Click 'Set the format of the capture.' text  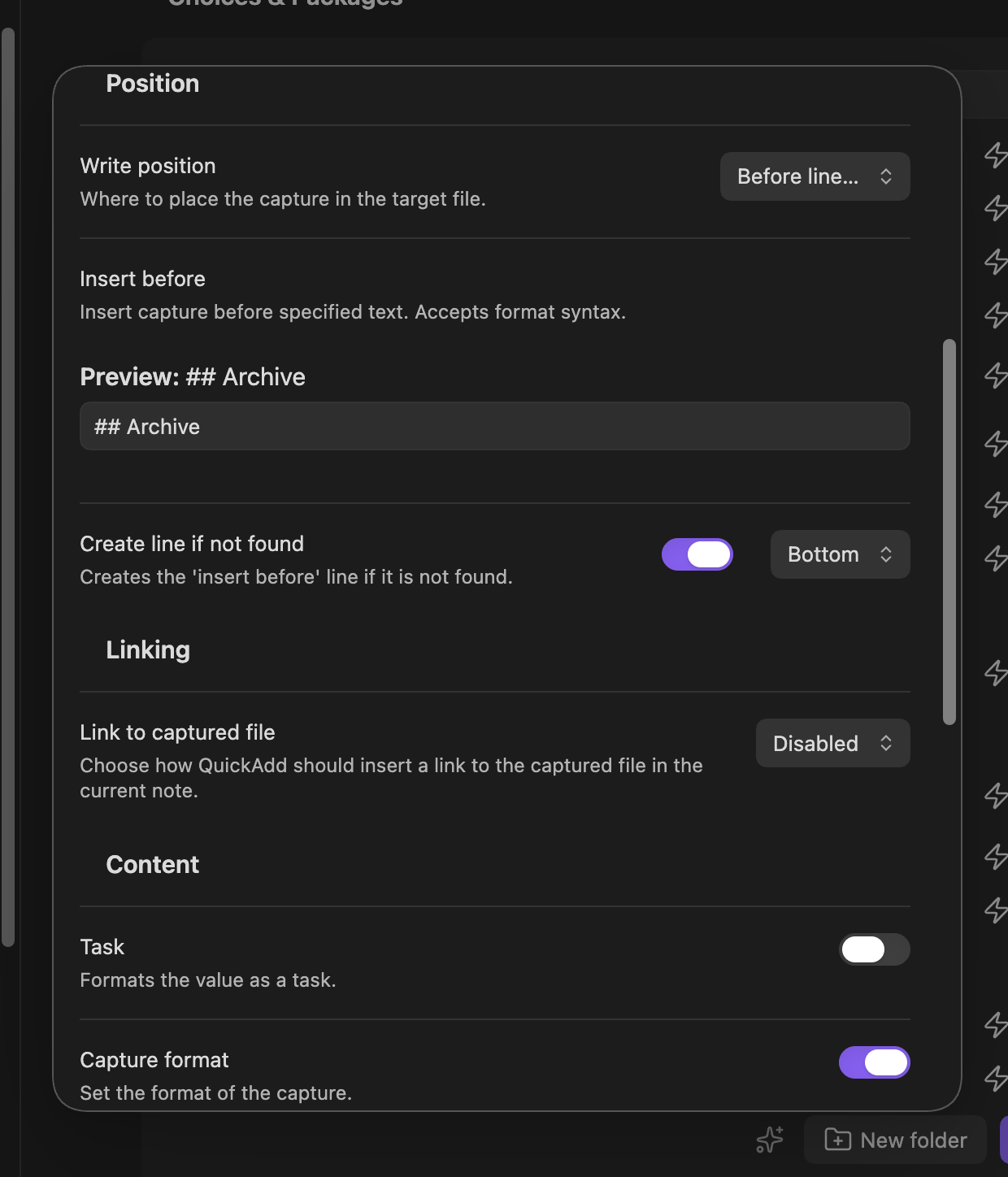pos(215,1093)
